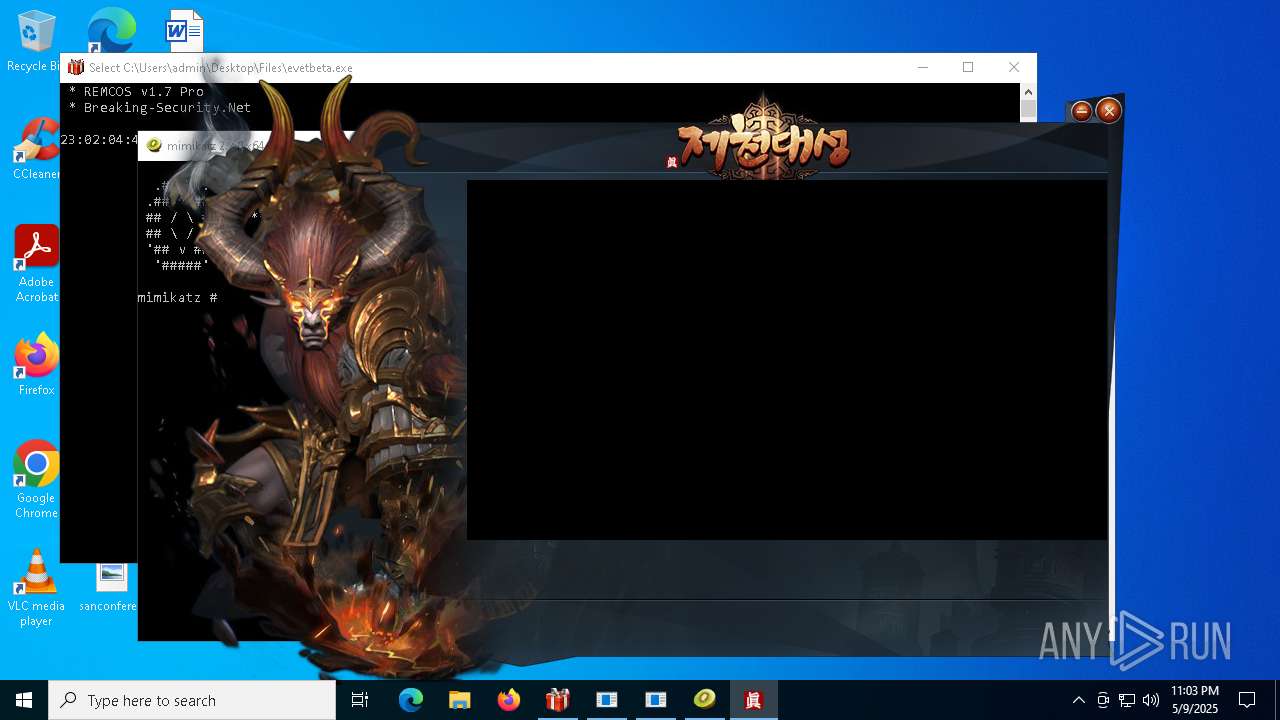Image resolution: width=1280 pixels, height=720 pixels.
Task: Launch VLC media player from the desktop
Action: click(x=36, y=588)
